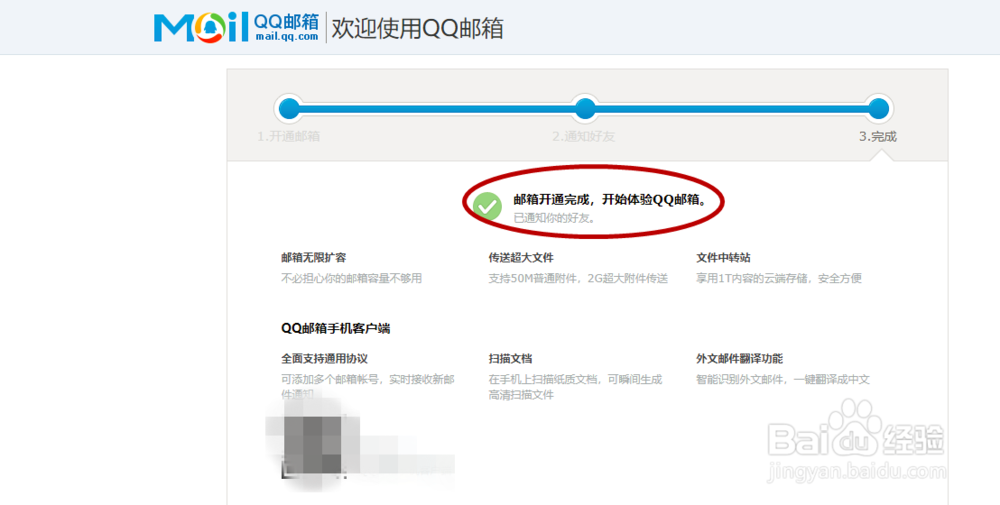Click the QQ邮箱手机客户端 section heading
This screenshot has width=1000, height=505.
point(335,328)
